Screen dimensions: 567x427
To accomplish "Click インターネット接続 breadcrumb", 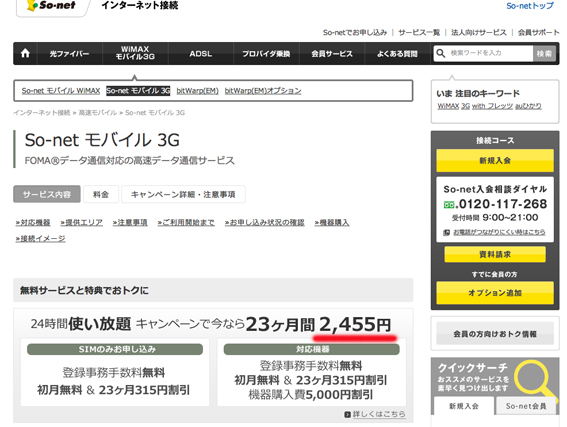I will 42,113.
